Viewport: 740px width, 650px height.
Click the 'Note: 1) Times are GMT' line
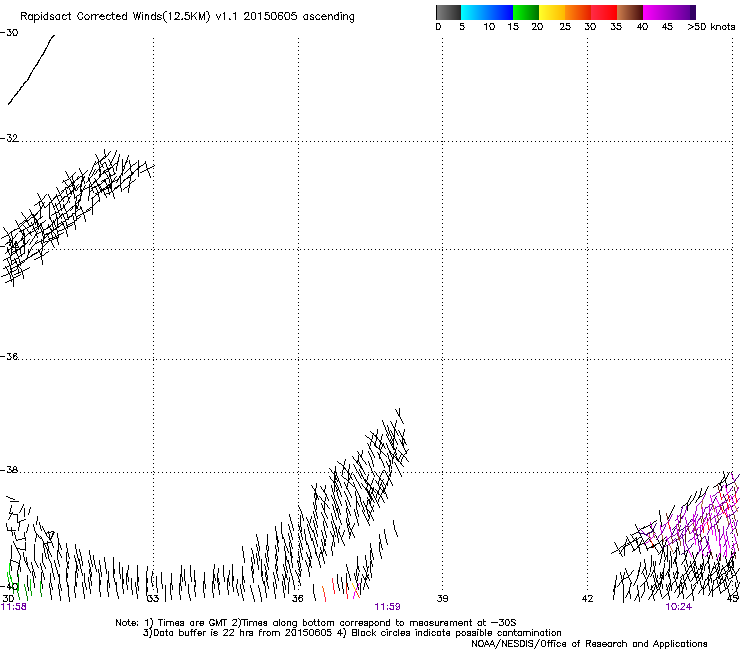[x=316, y=623]
